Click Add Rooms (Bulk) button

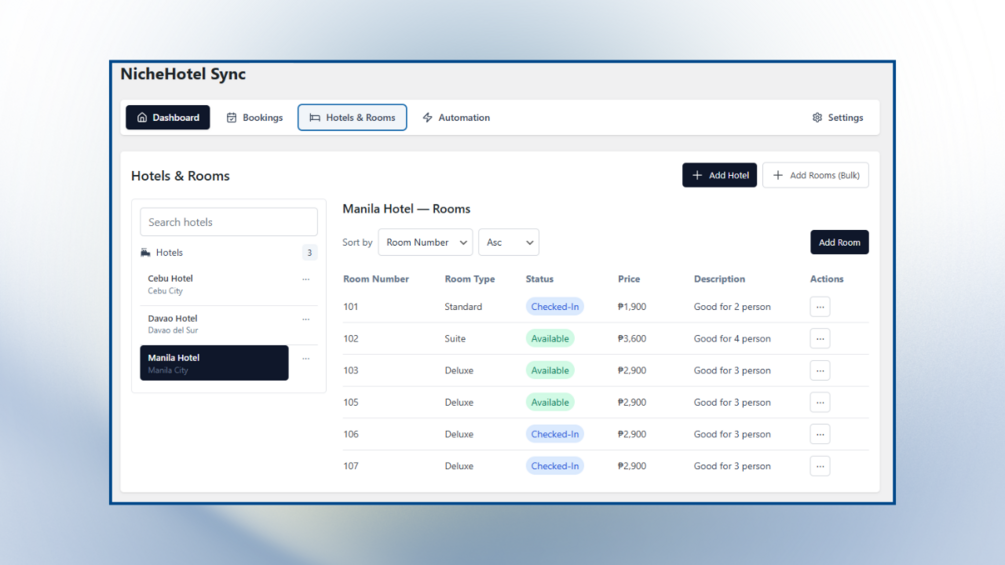[815, 175]
